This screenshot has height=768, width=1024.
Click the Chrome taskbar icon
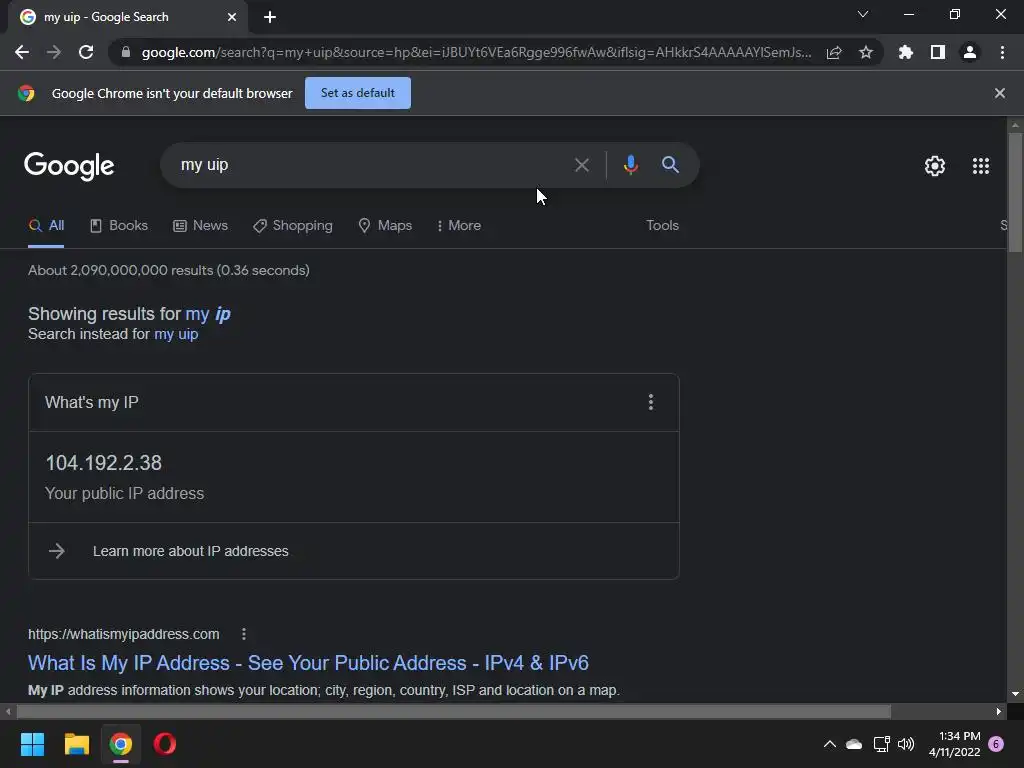(121, 744)
